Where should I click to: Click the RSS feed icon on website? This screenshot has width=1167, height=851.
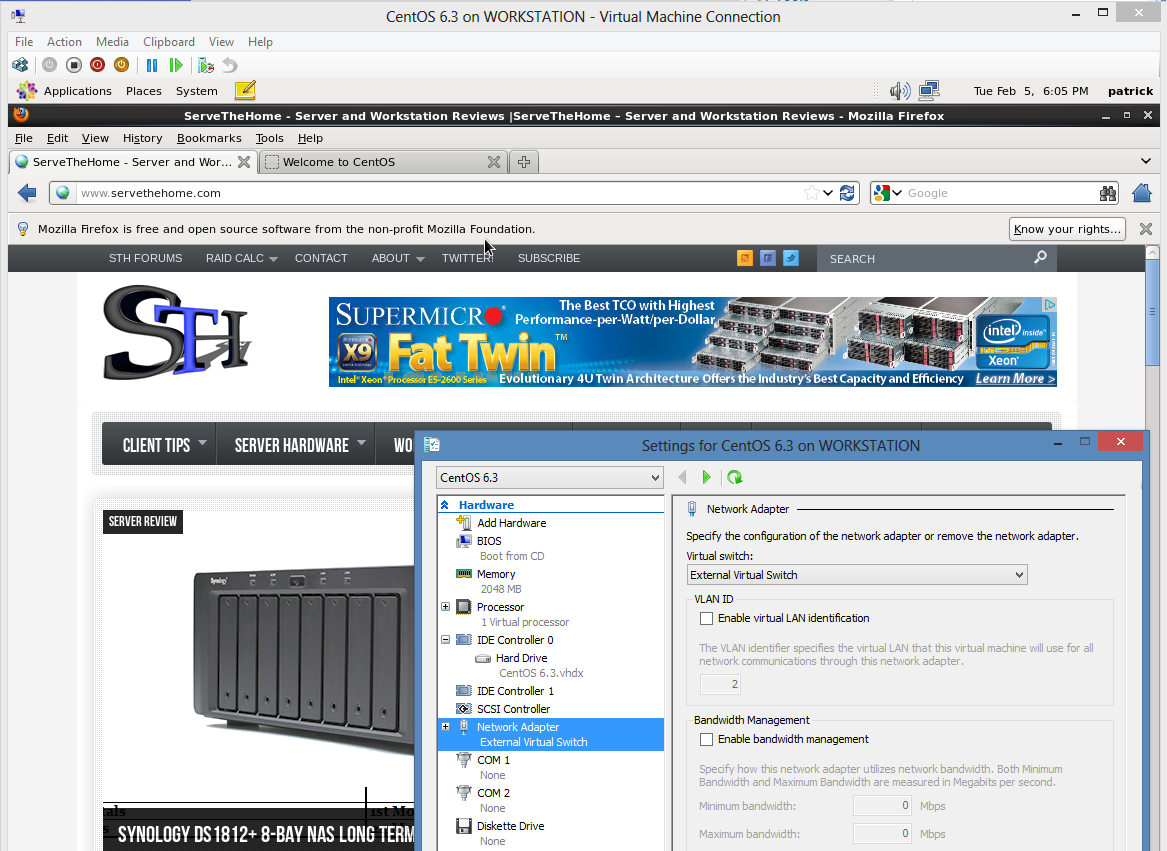click(x=744, y=258)
